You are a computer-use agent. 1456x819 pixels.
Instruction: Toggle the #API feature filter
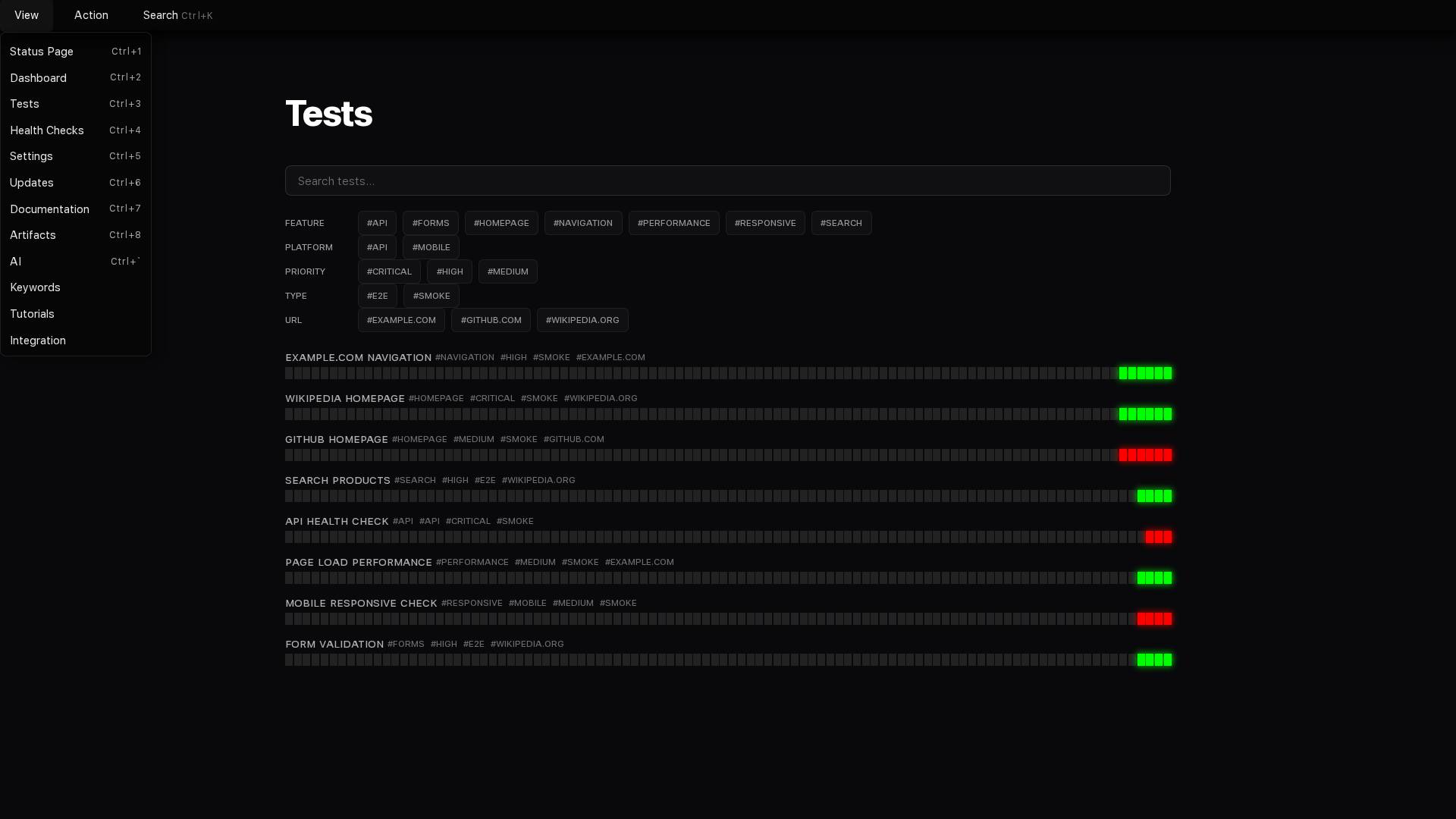click(x=377, y=222)
